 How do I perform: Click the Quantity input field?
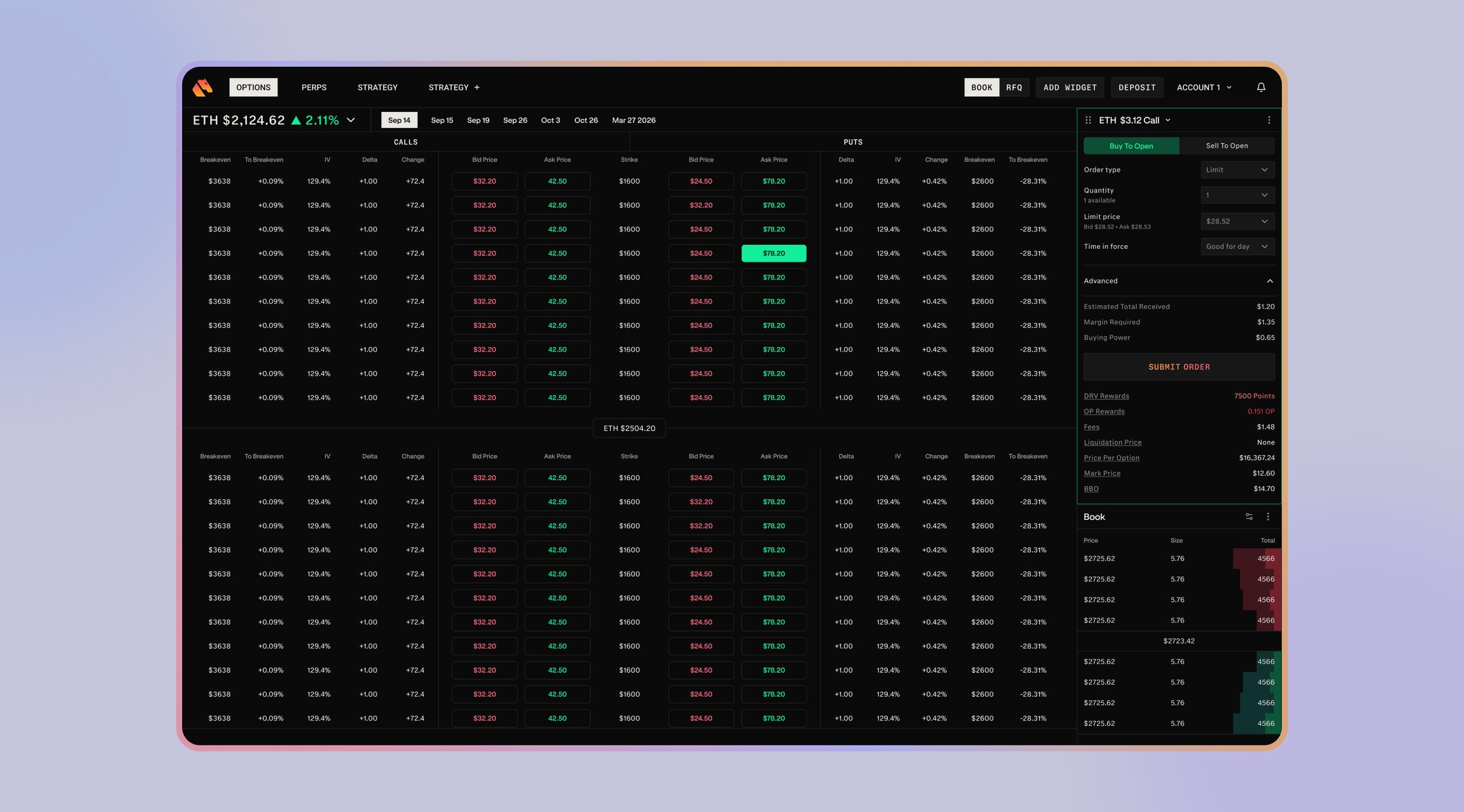click(1237, 195)
